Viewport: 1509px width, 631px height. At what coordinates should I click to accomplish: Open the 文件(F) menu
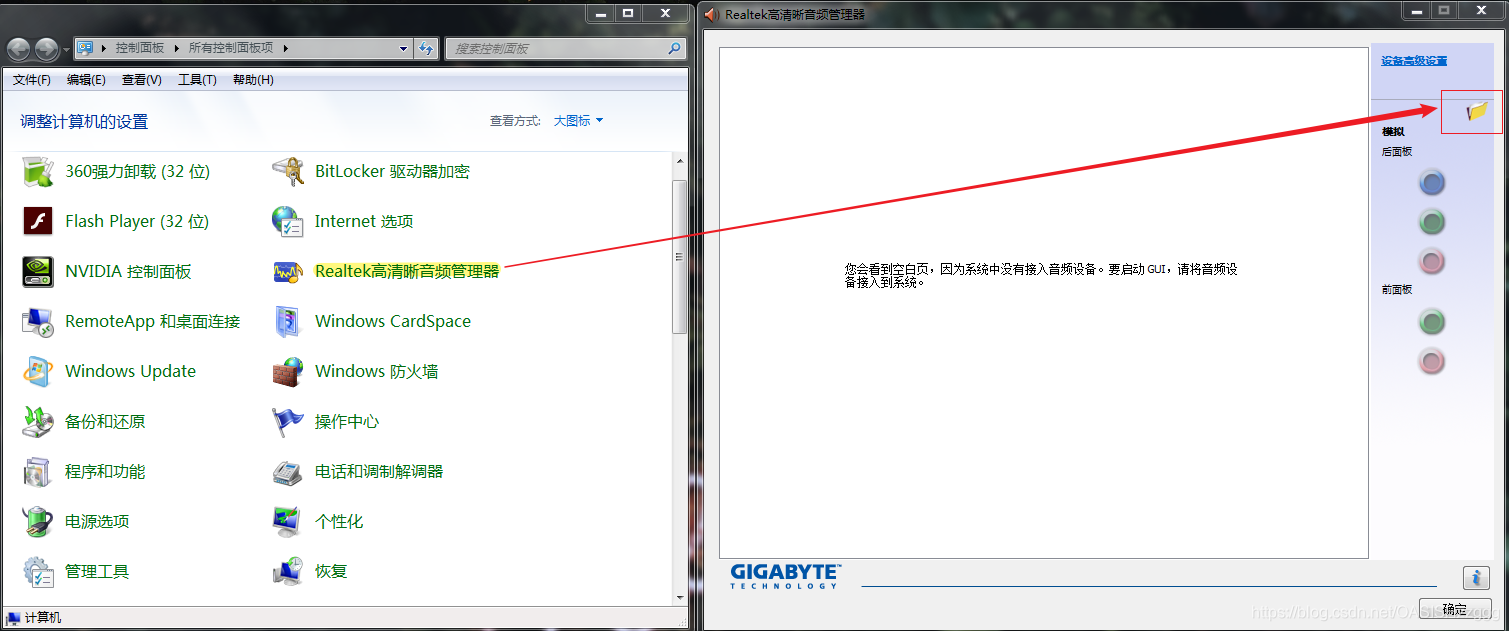pyautogui.click(x=32, y=80)
